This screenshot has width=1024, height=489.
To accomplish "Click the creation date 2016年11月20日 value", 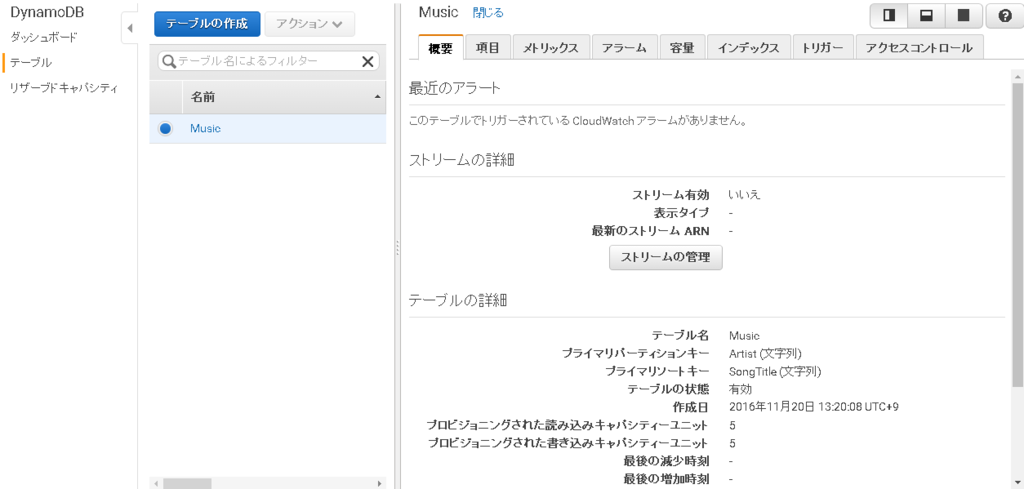I will tap(814, 407).
